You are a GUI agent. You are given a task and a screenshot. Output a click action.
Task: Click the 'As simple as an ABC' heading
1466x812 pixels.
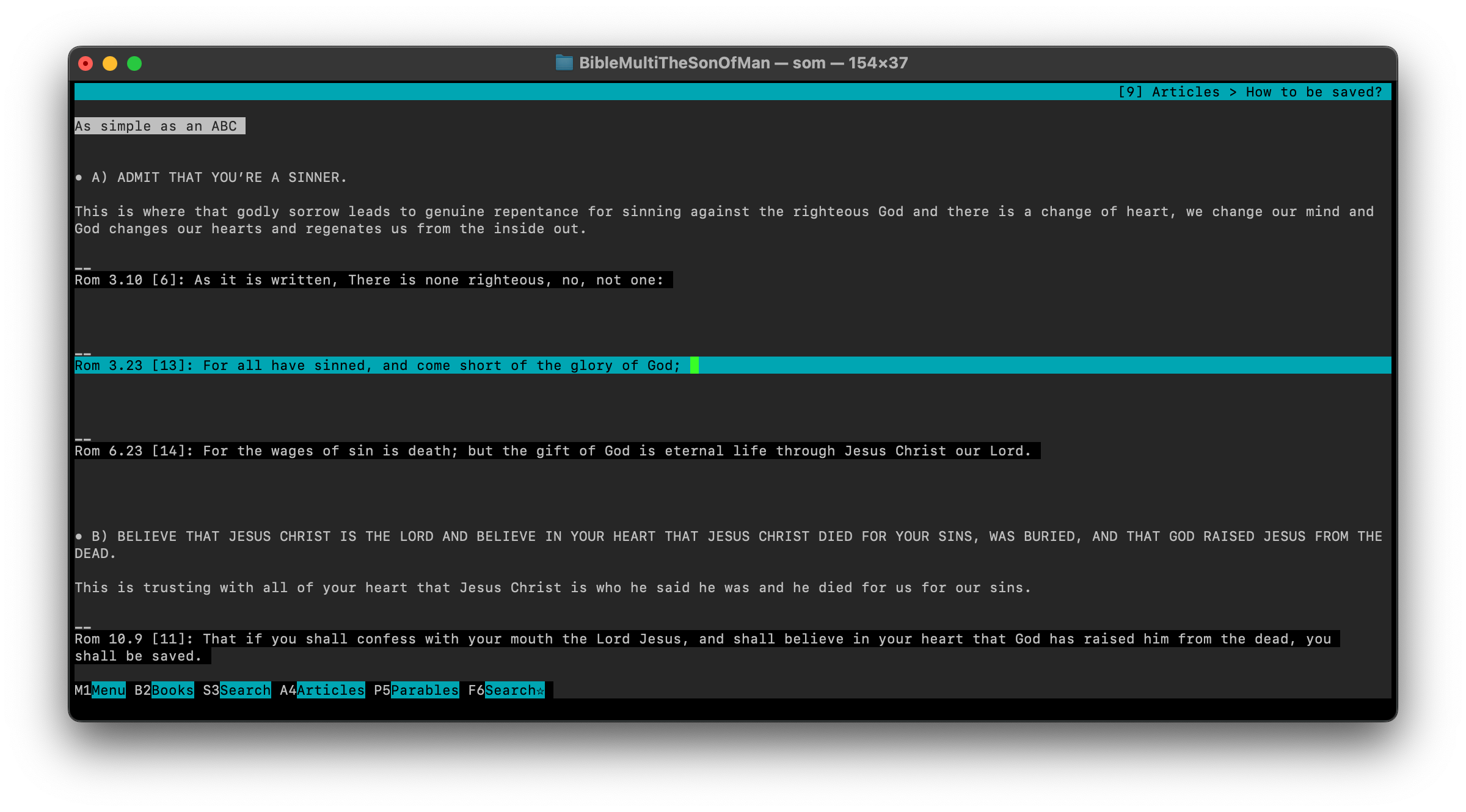click(x=159, y=126)
